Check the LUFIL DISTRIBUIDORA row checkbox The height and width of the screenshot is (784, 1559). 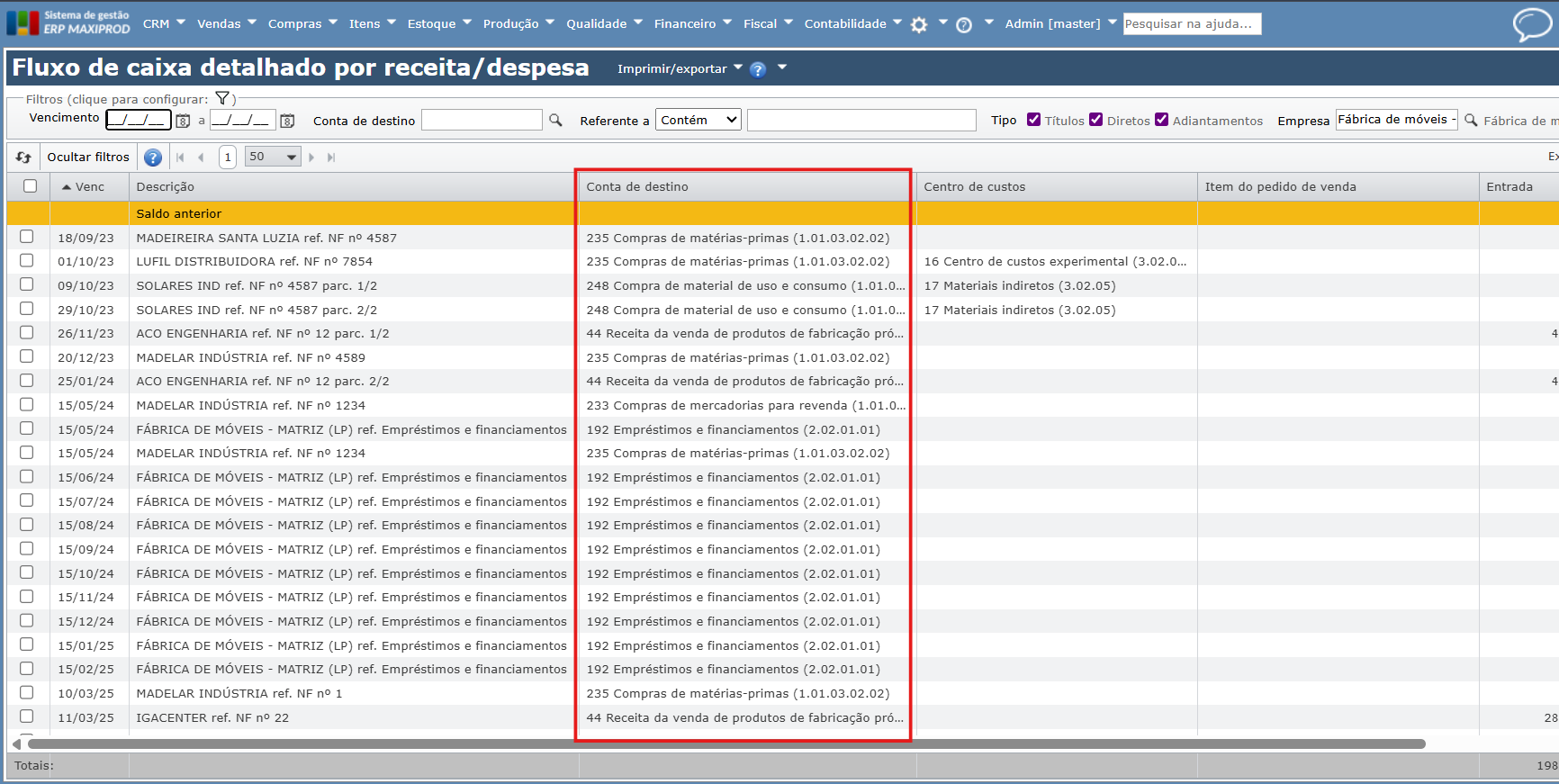point(27,260)
